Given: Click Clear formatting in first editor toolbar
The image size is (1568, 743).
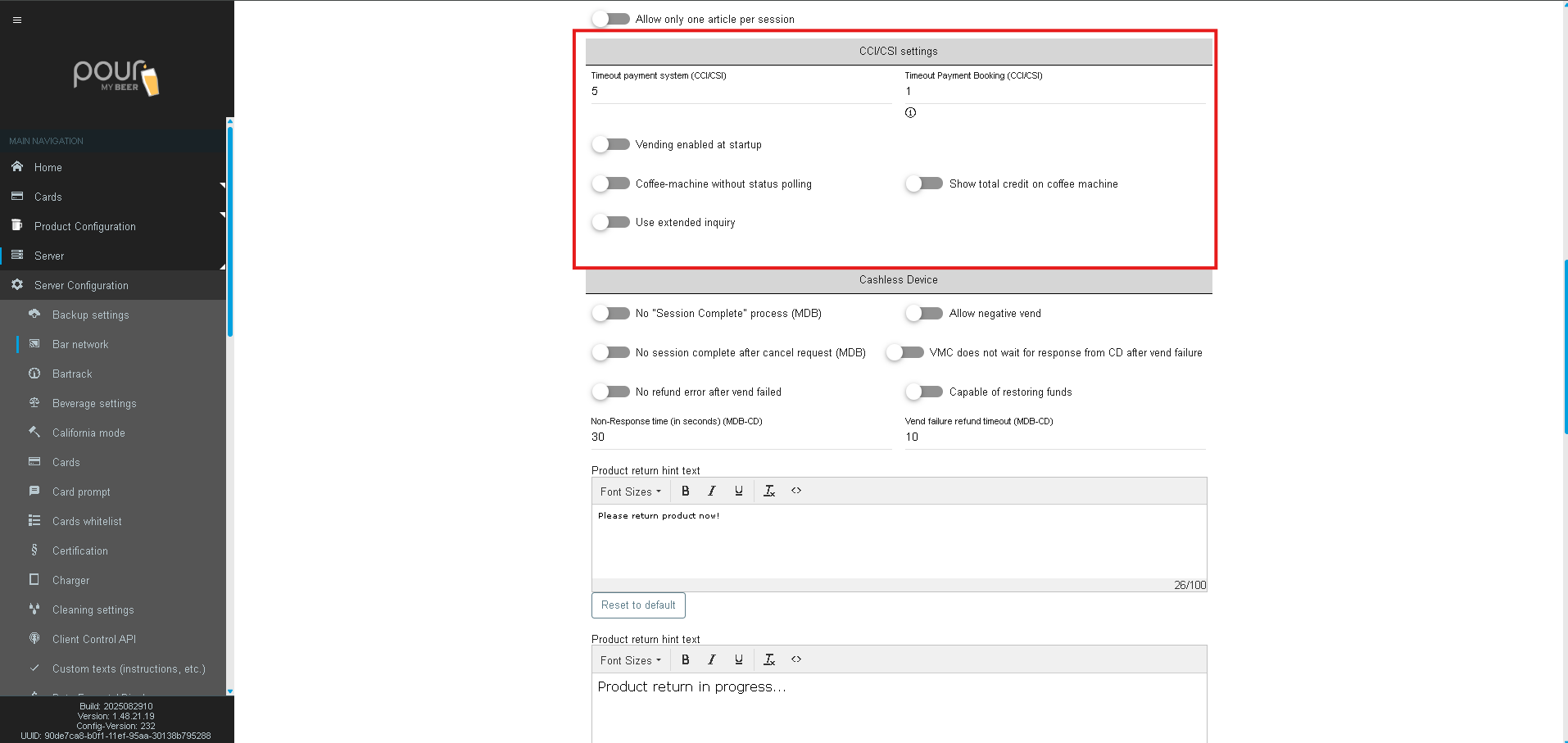Looking at the screenshot, I should [x=769, y=492].
